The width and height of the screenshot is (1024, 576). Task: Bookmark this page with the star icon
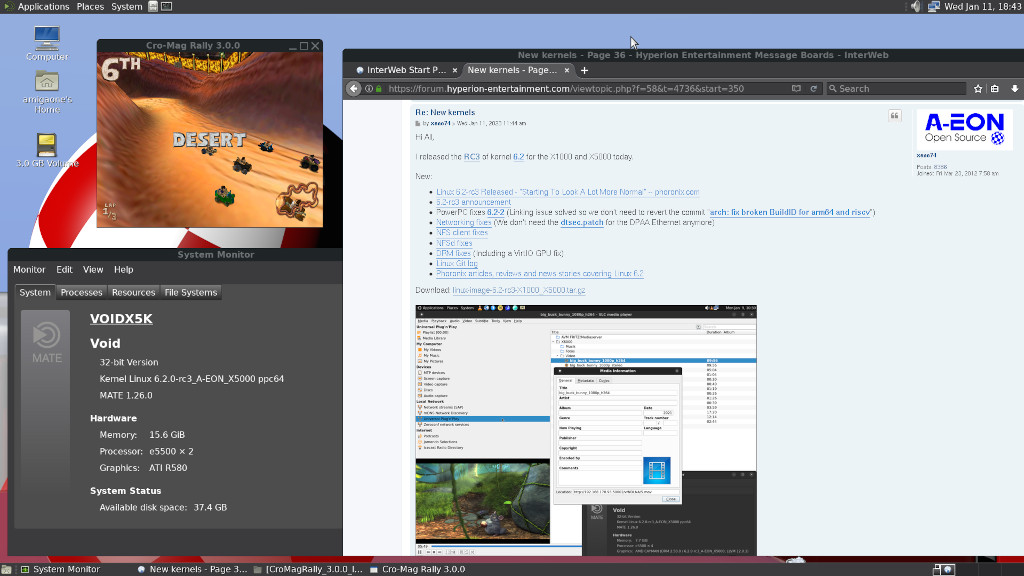click(978, 89)
